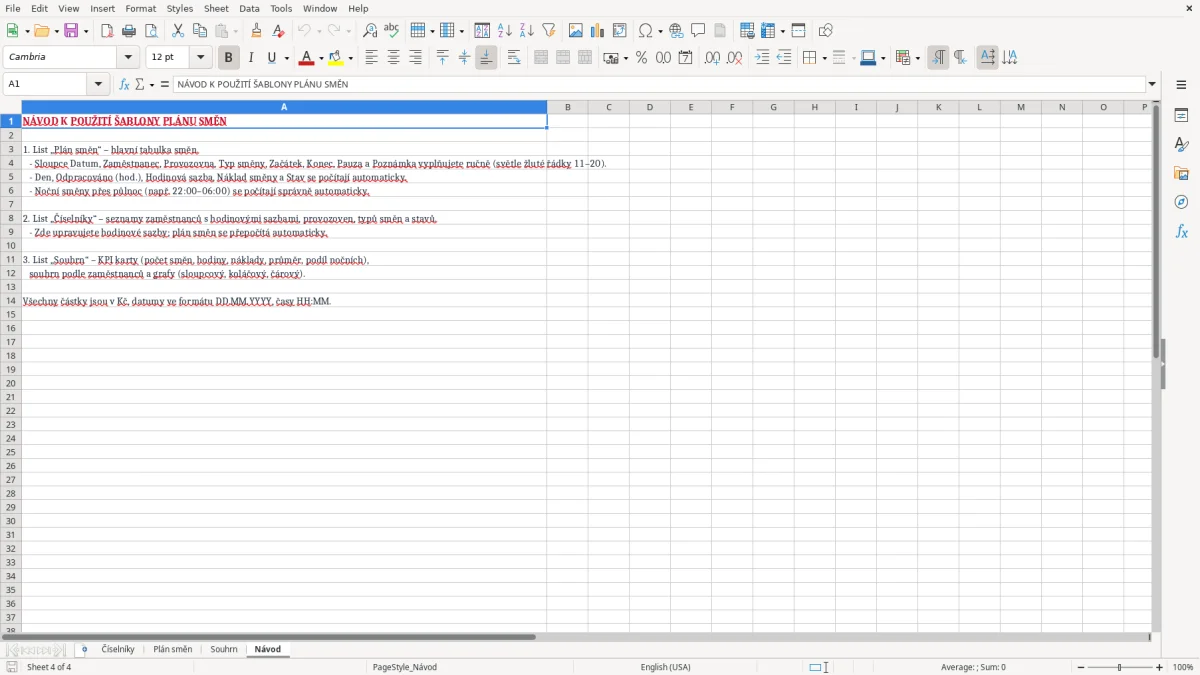Center text horizontally
This screenshot has width=1200, height=675.
pyautogui.click(x=394, y=58)
